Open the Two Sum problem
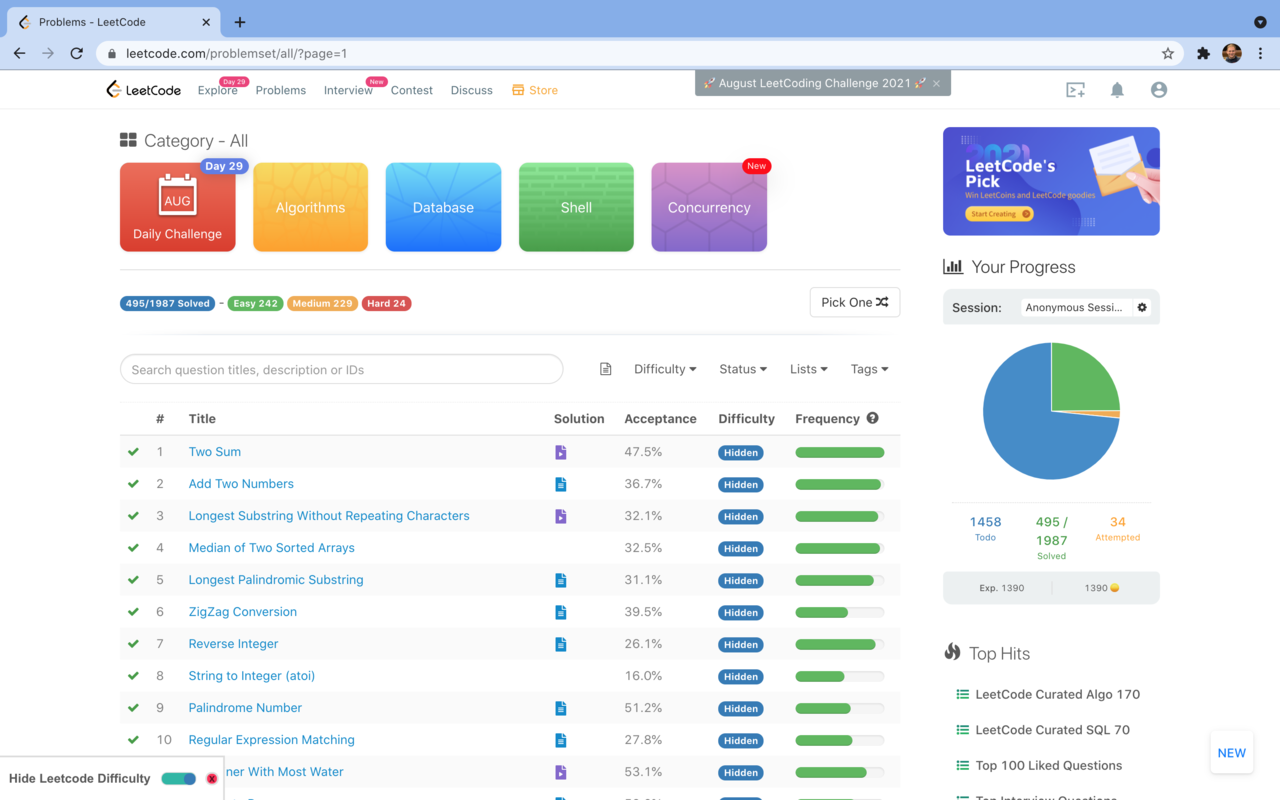The image size is (1280, 800). click(215, 452)
